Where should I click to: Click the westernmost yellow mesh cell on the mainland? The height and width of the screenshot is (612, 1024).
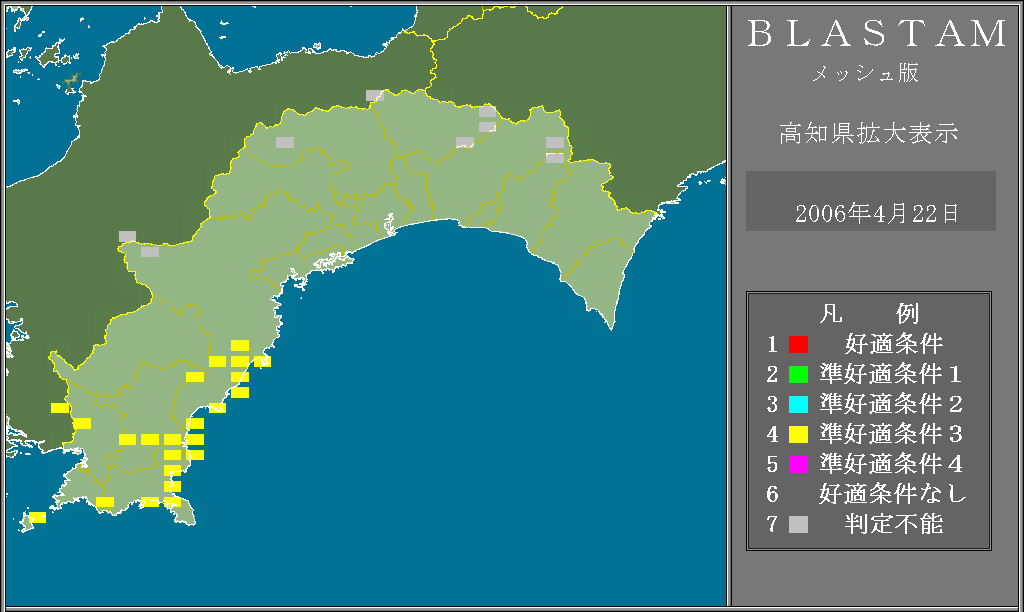[x=60, y=408]
